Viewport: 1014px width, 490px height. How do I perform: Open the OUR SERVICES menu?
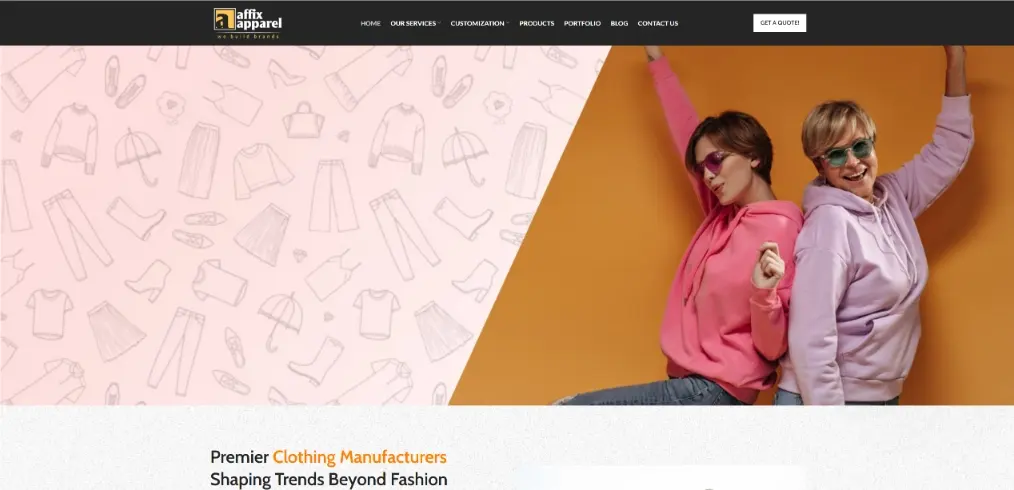coord(413,23)
